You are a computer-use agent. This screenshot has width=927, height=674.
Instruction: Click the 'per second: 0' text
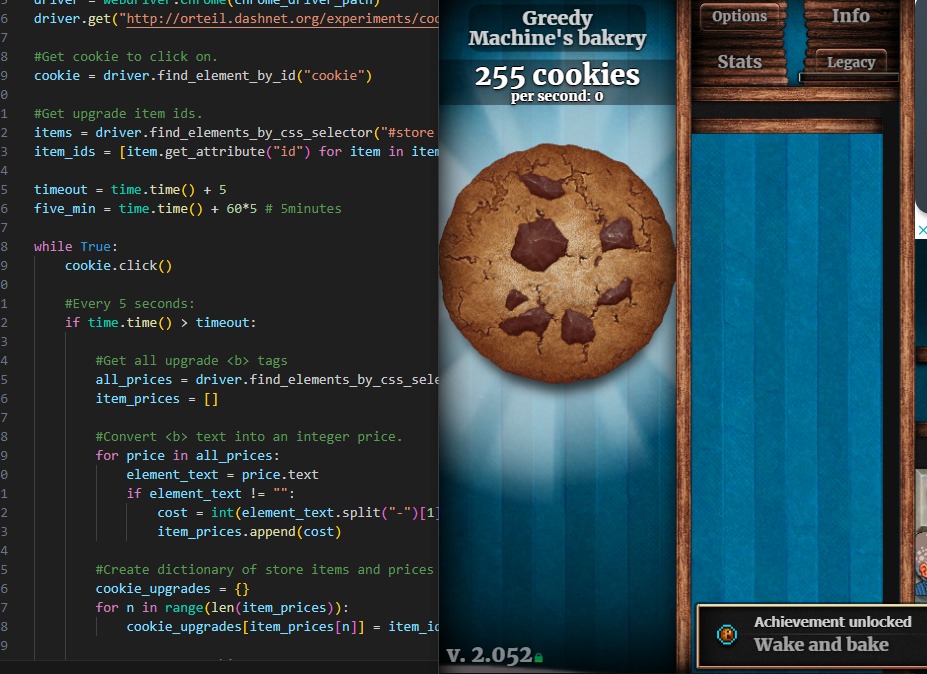[x=558, y=96]
